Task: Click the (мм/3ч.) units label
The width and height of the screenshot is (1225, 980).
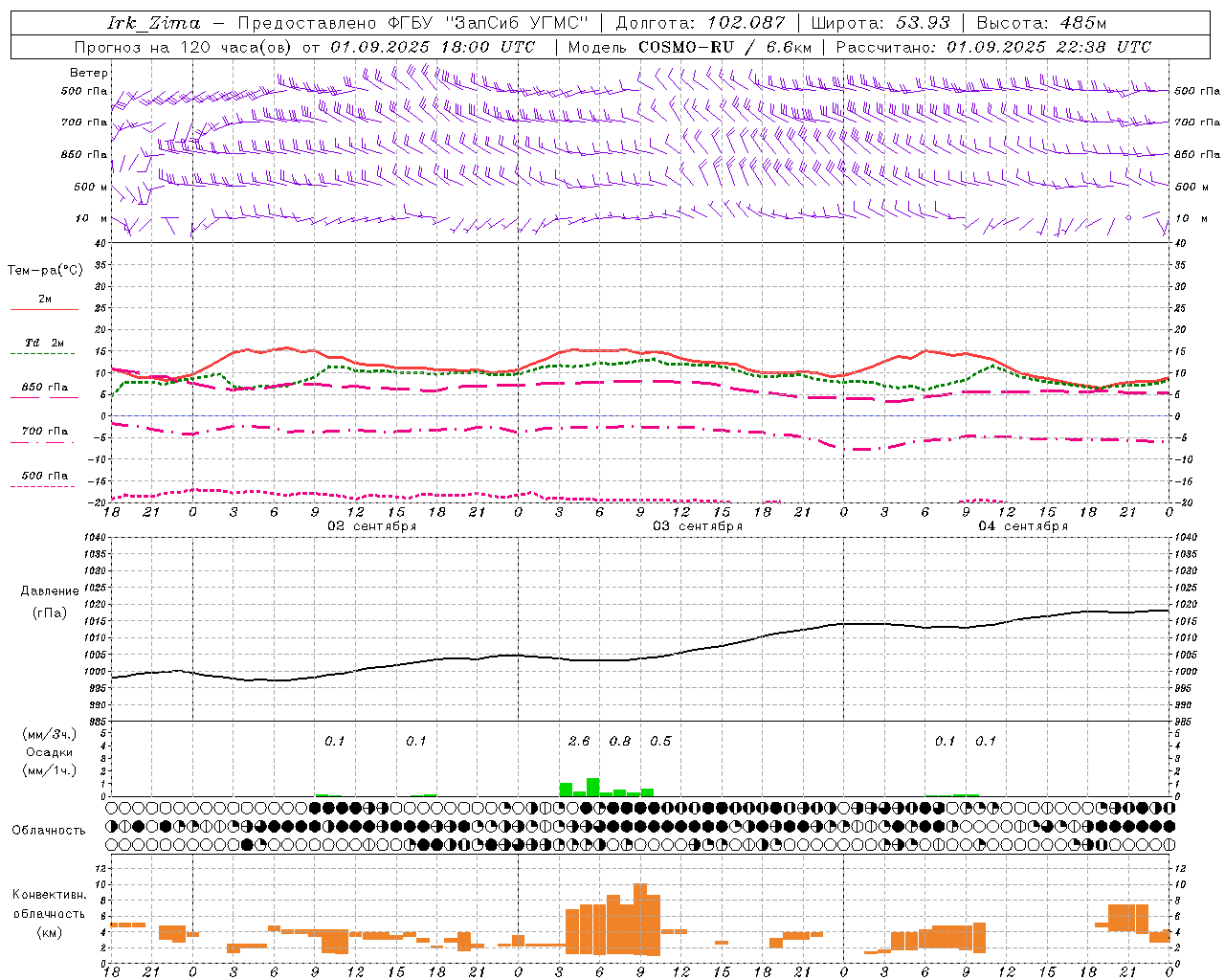Action: (50, 734)
